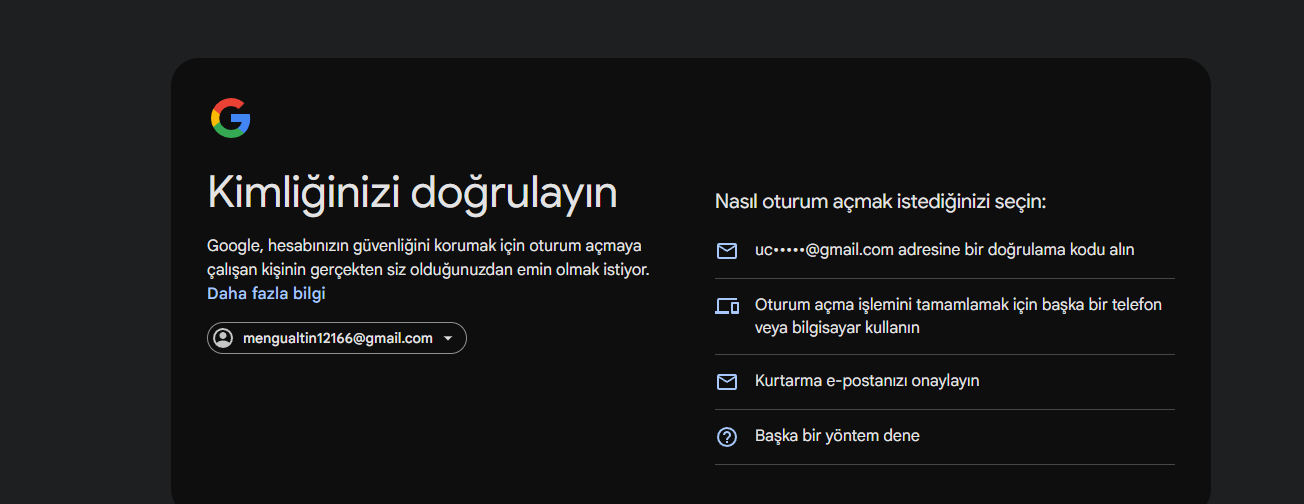
Task: Select Başka bir yöntem dene option
Action: pos(945,437)
